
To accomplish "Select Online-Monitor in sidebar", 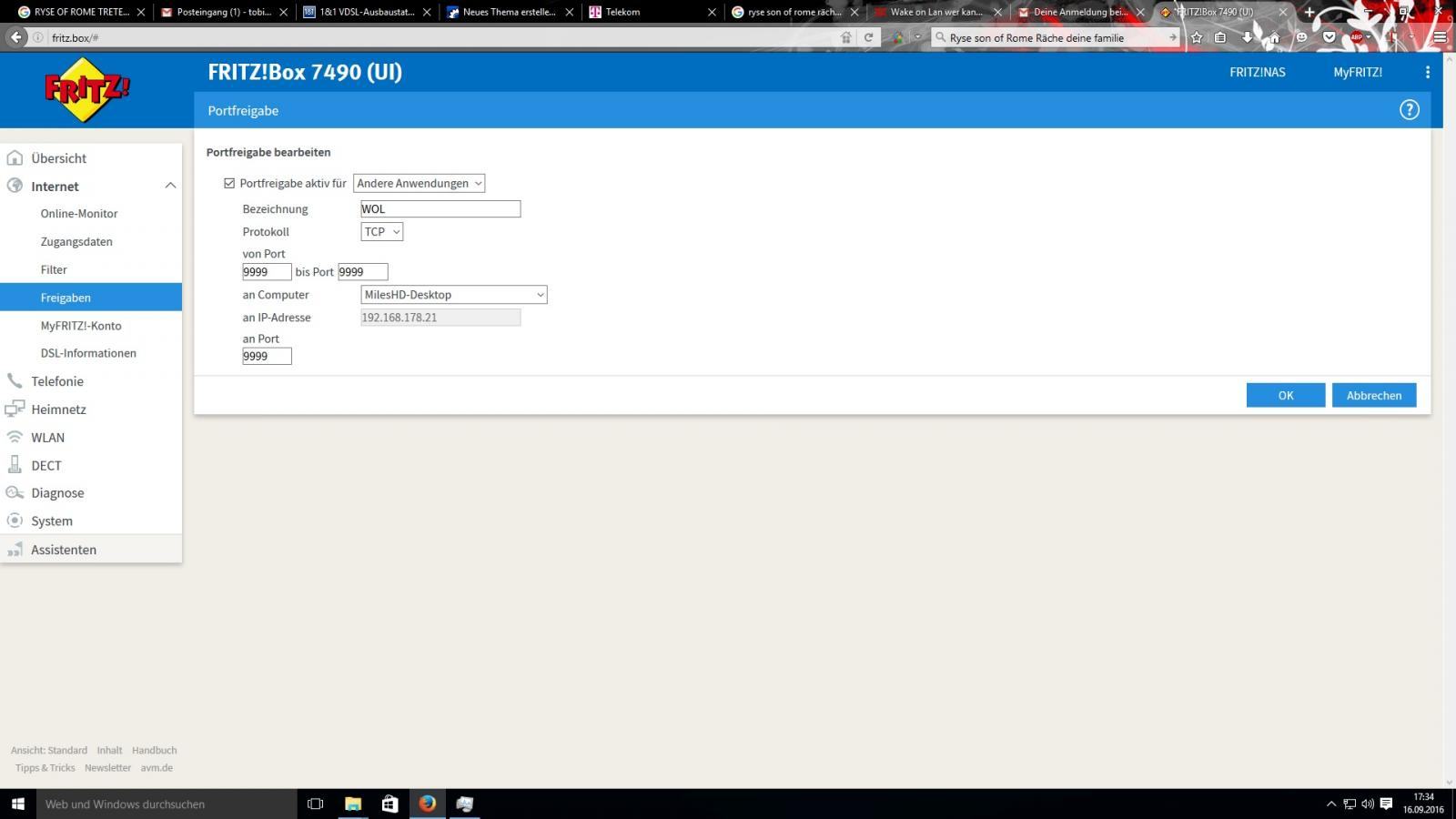I will tap(79, 213).
